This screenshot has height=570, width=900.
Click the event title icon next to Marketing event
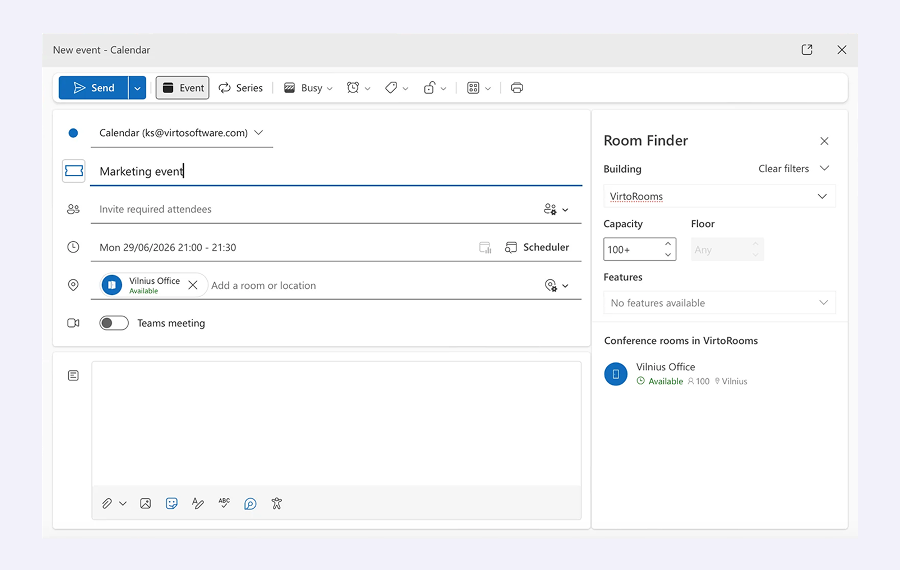point(73,171)
